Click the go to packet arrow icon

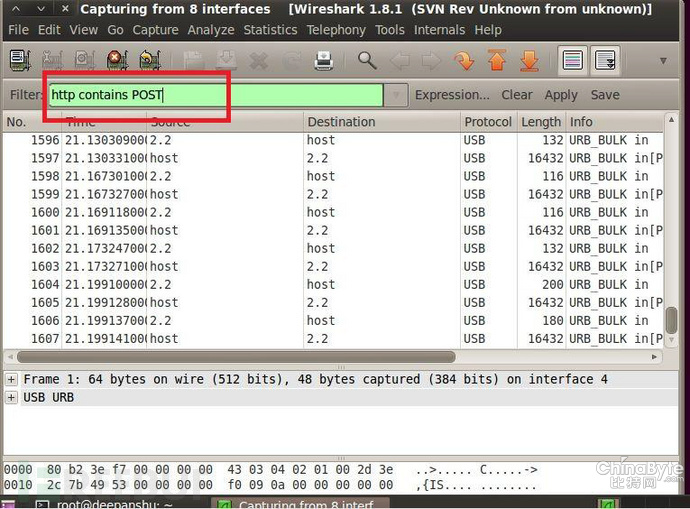coord(464,61)
